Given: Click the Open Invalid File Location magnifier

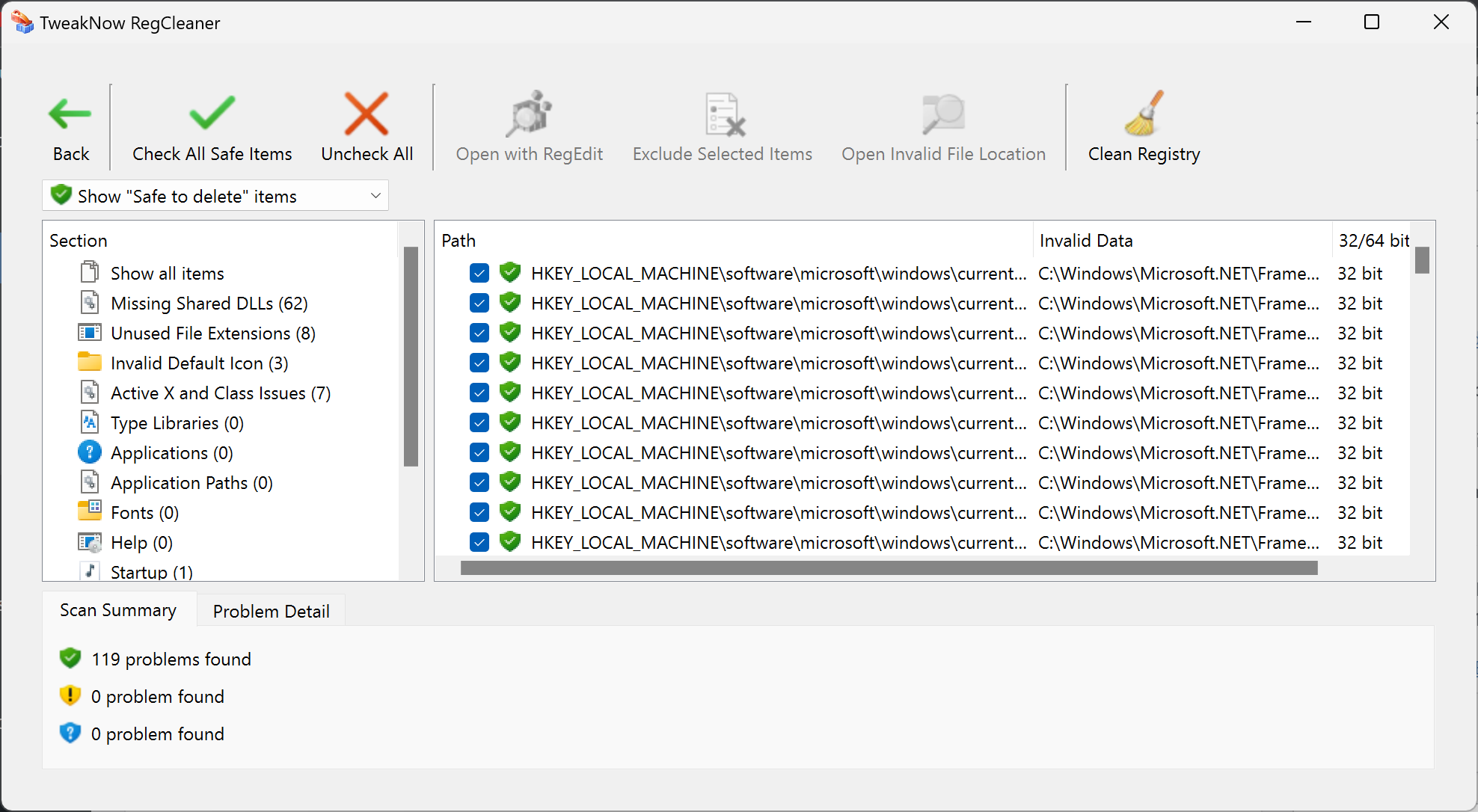Looking at the screenshot, I should (x=943, y=114).
